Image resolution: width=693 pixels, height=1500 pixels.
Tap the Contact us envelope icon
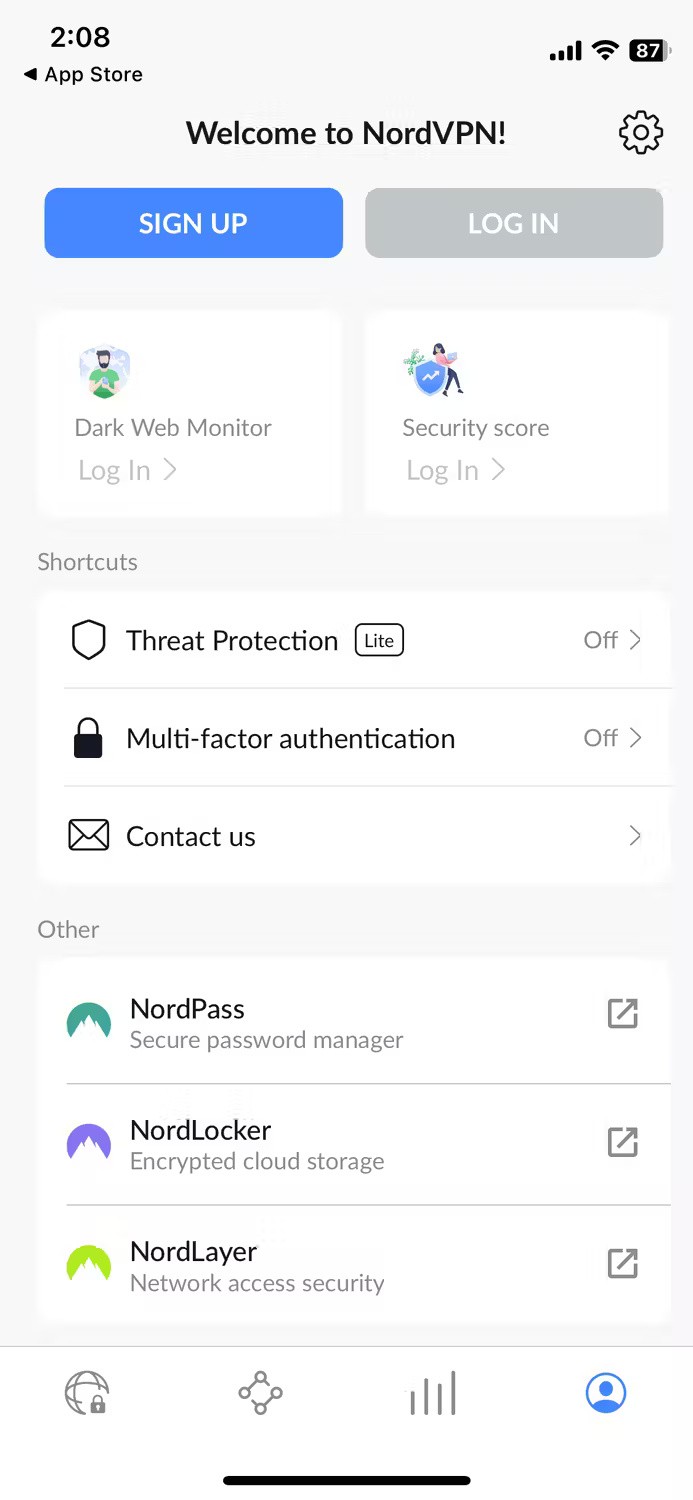pos(89,835)
